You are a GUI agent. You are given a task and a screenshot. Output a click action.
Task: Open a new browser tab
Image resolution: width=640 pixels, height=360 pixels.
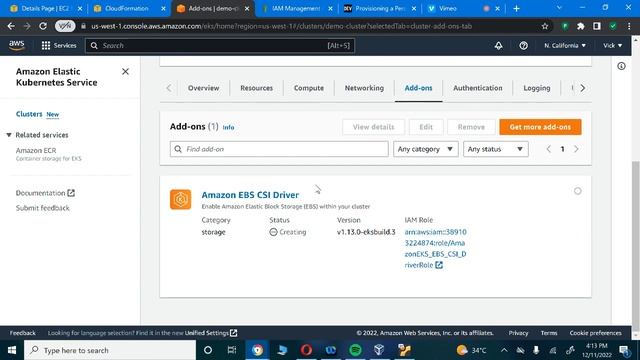tap(516, 8)
